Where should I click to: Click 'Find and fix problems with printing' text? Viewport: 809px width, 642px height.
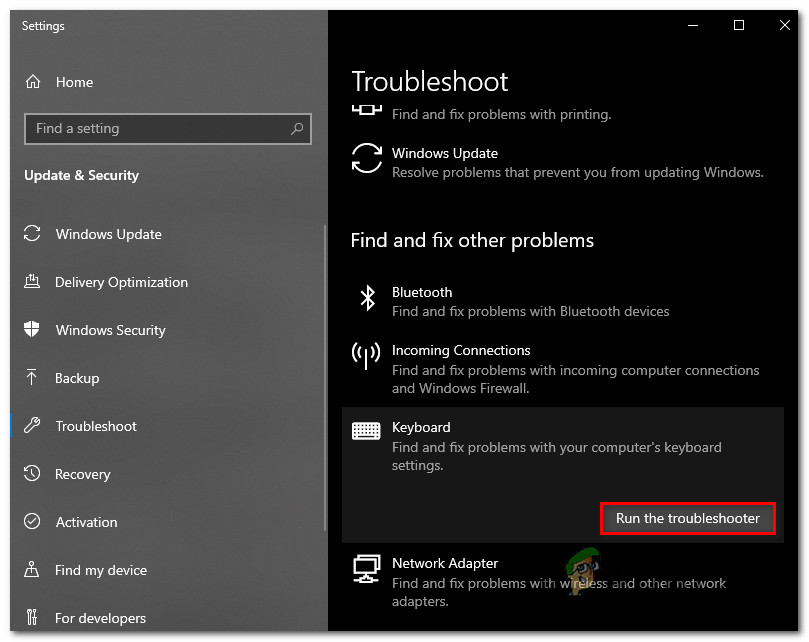tap(501, 114)
